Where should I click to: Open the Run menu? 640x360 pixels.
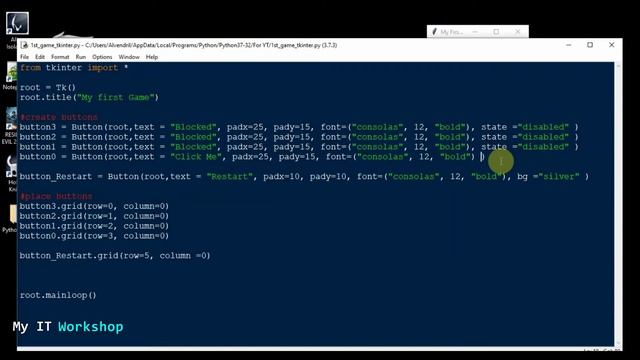point(81,57)
